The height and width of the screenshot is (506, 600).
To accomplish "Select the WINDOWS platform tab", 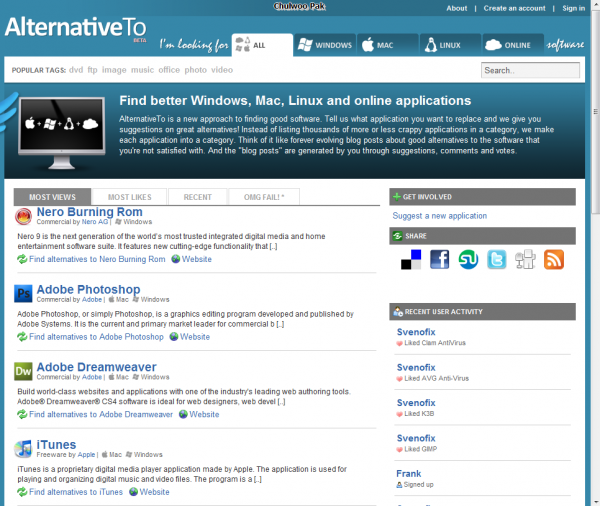I will point(325,45).
